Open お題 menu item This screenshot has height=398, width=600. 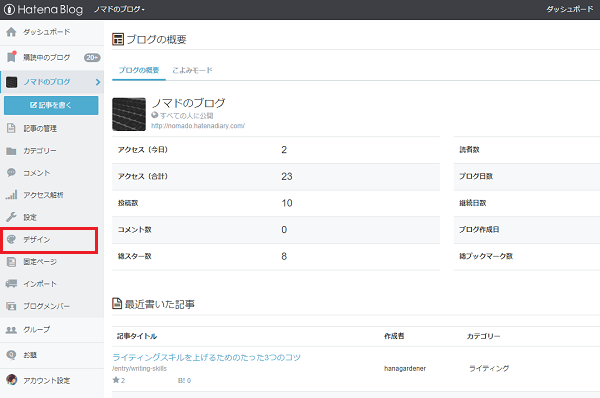click(52, 355)
